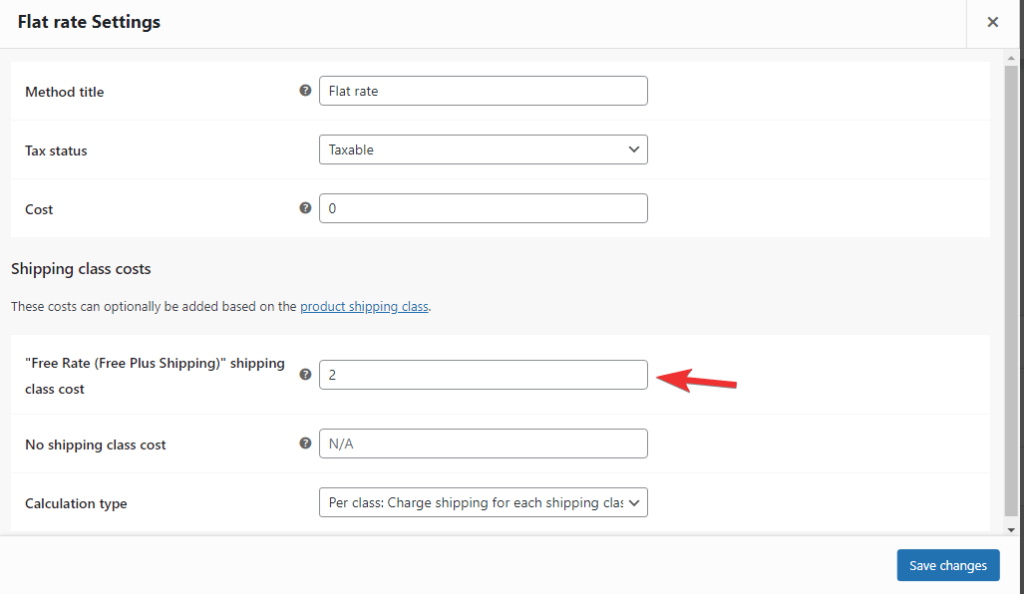This screenshot has width=1024, height=594.
Task: Focus the Cost field containing 0
Action: [x=483, y=208]
